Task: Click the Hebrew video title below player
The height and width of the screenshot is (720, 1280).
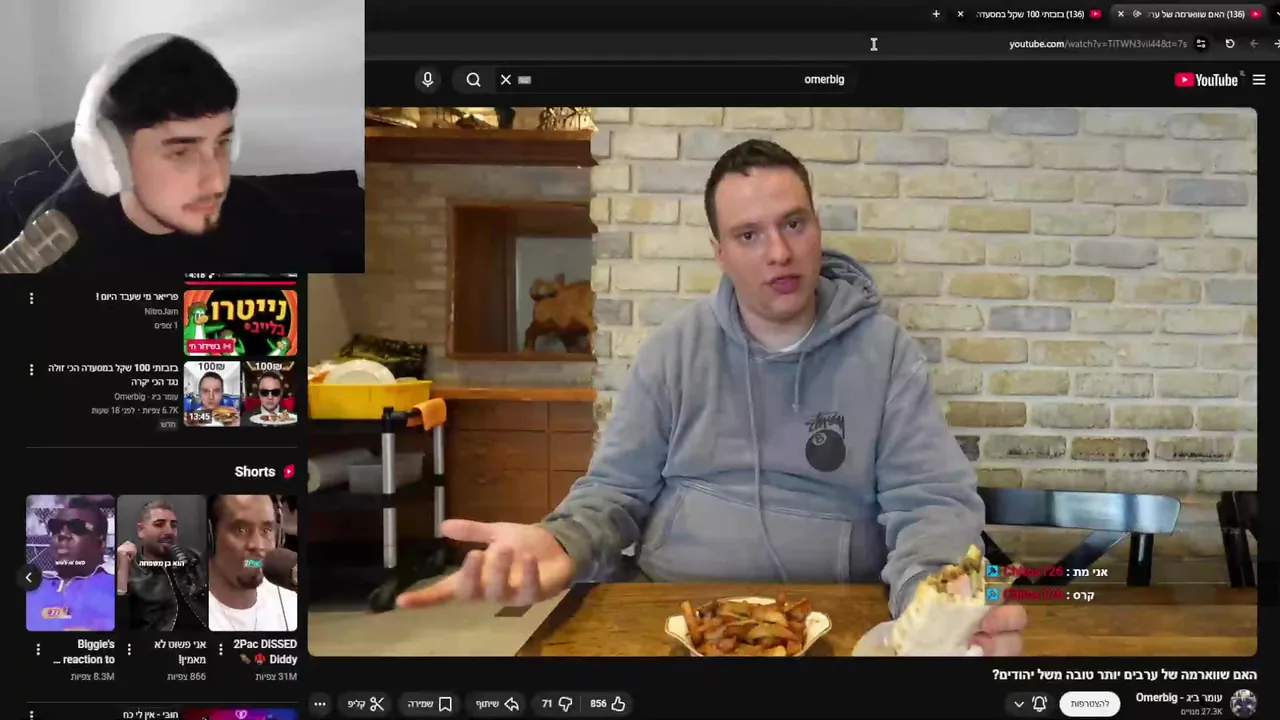Action: 1124,675
